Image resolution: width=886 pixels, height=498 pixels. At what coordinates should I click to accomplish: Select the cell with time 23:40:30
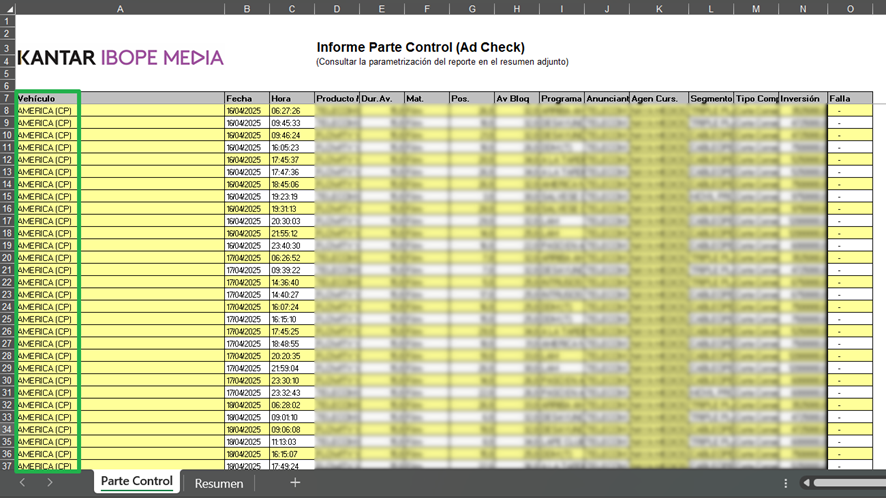pos(292,246)
